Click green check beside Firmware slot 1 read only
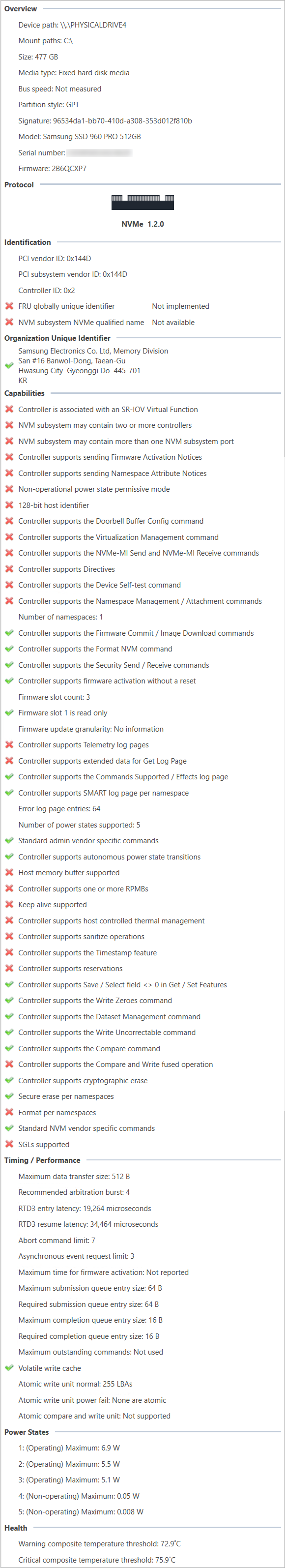The height and width of the screenshot is (1568, 285). click(9, 713)
